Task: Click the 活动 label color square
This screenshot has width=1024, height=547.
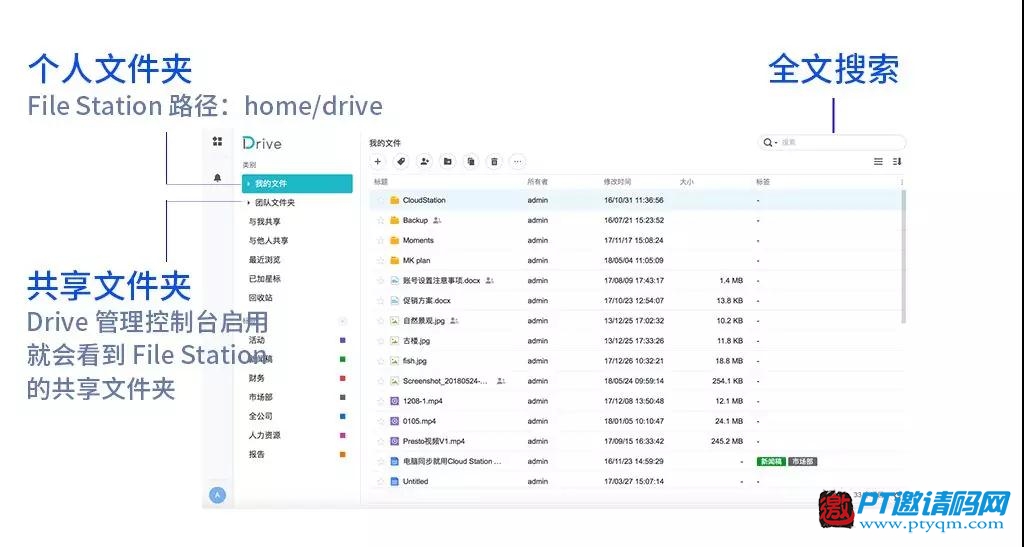Action: point(343,340)
